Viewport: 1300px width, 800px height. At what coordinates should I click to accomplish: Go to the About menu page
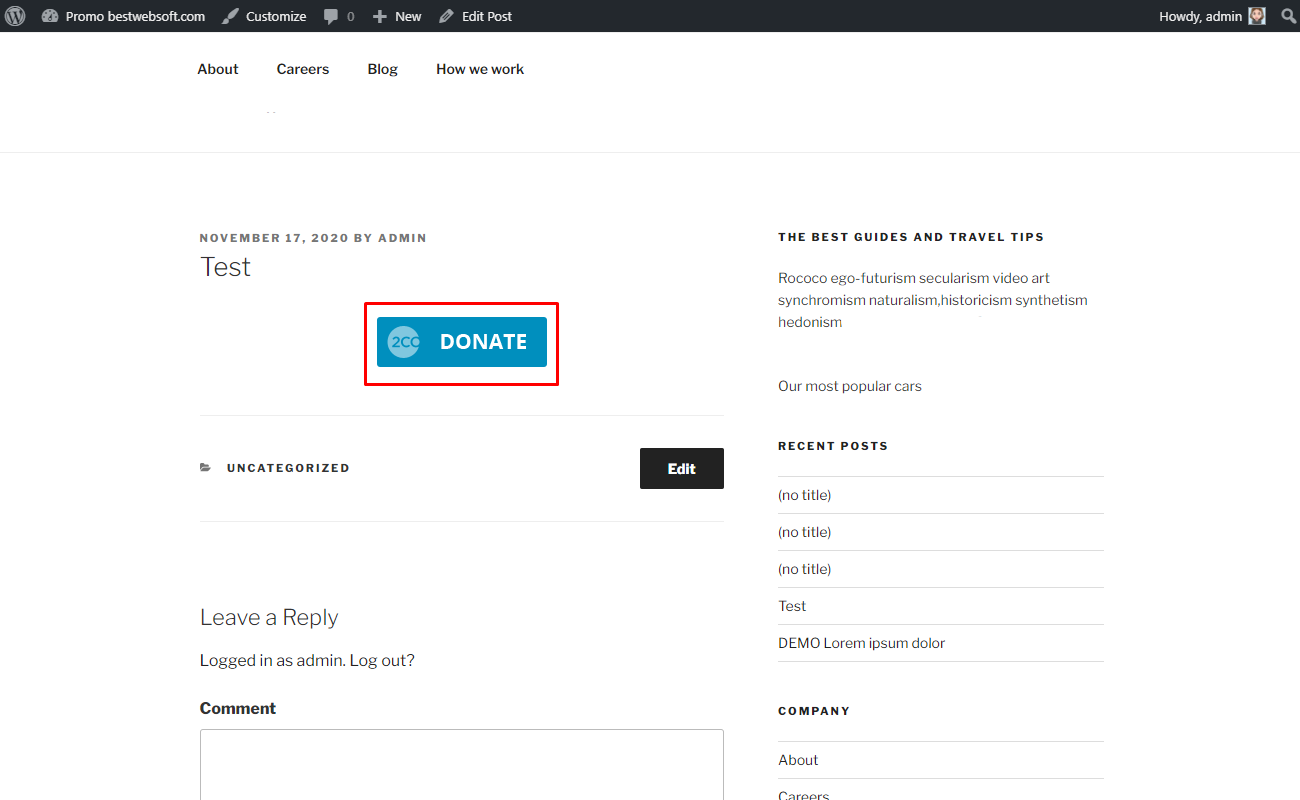[218, 69]
